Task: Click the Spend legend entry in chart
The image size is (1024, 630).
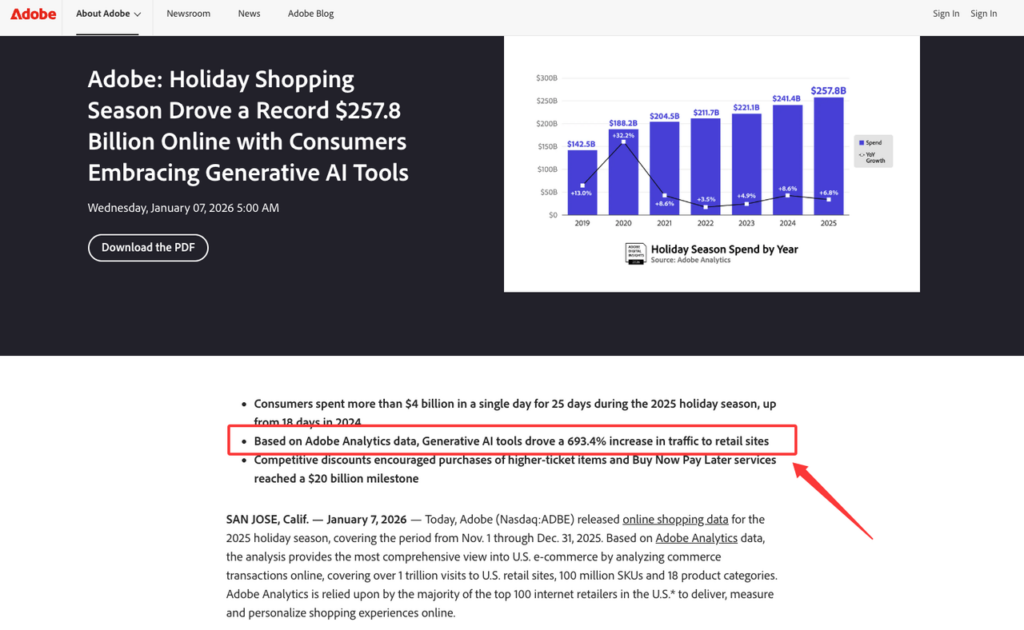Action: click(x=871, y=142)
